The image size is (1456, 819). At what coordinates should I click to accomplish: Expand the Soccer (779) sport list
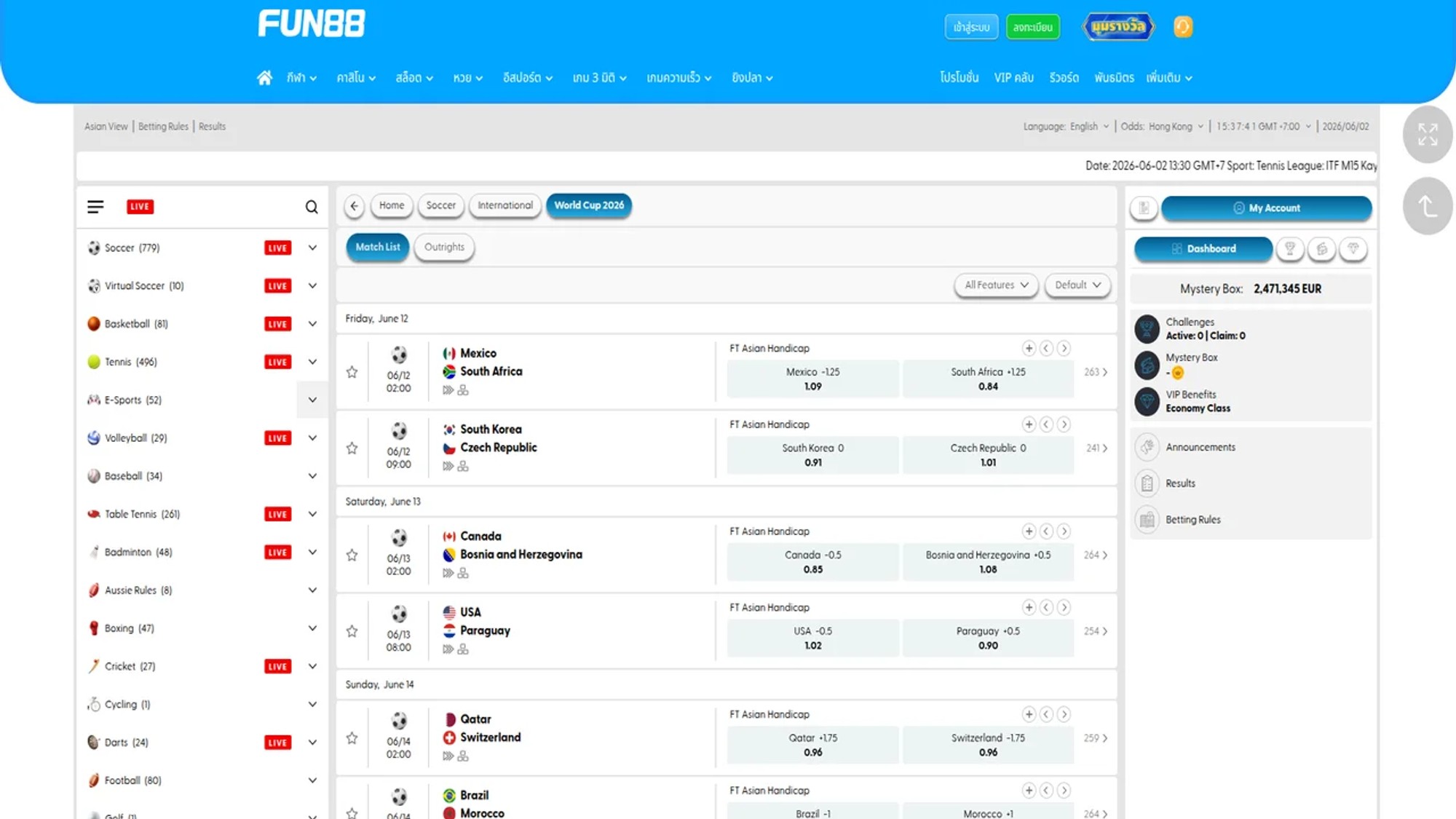(x=312, y=248)
